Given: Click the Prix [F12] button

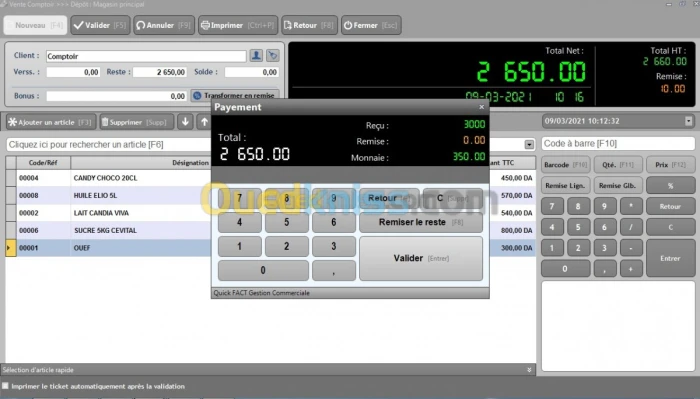Looking at the screenshot, I should point(671,165).
